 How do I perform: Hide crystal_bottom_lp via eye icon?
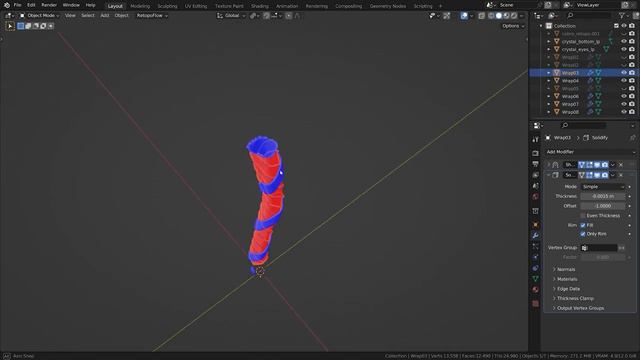tap(624, 42)
